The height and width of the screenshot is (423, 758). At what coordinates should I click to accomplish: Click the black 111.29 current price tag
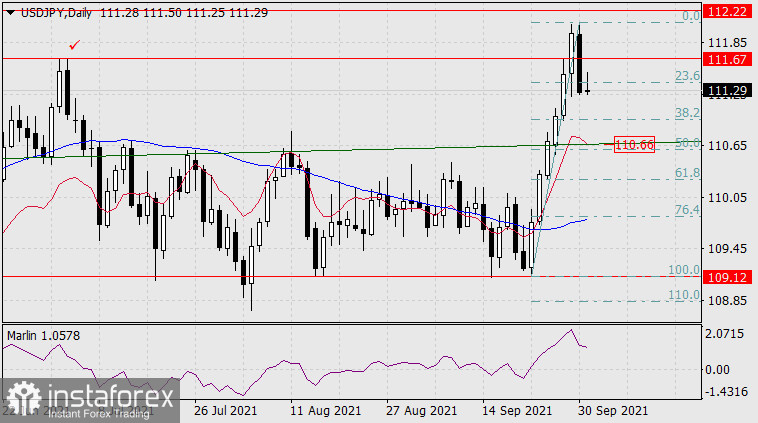tap(728, 91)
